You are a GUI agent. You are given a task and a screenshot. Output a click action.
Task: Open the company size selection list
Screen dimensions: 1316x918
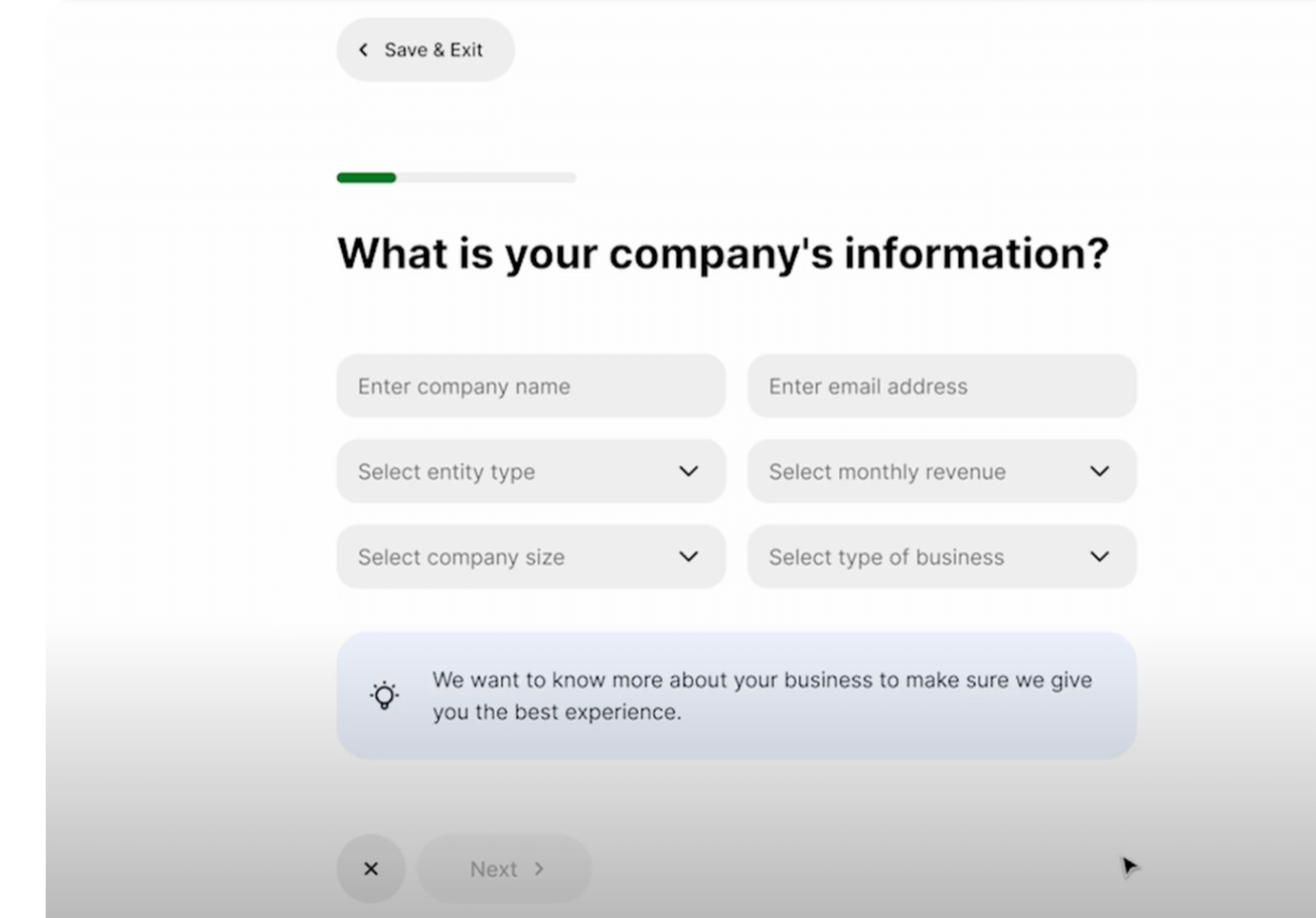point(530,556)
